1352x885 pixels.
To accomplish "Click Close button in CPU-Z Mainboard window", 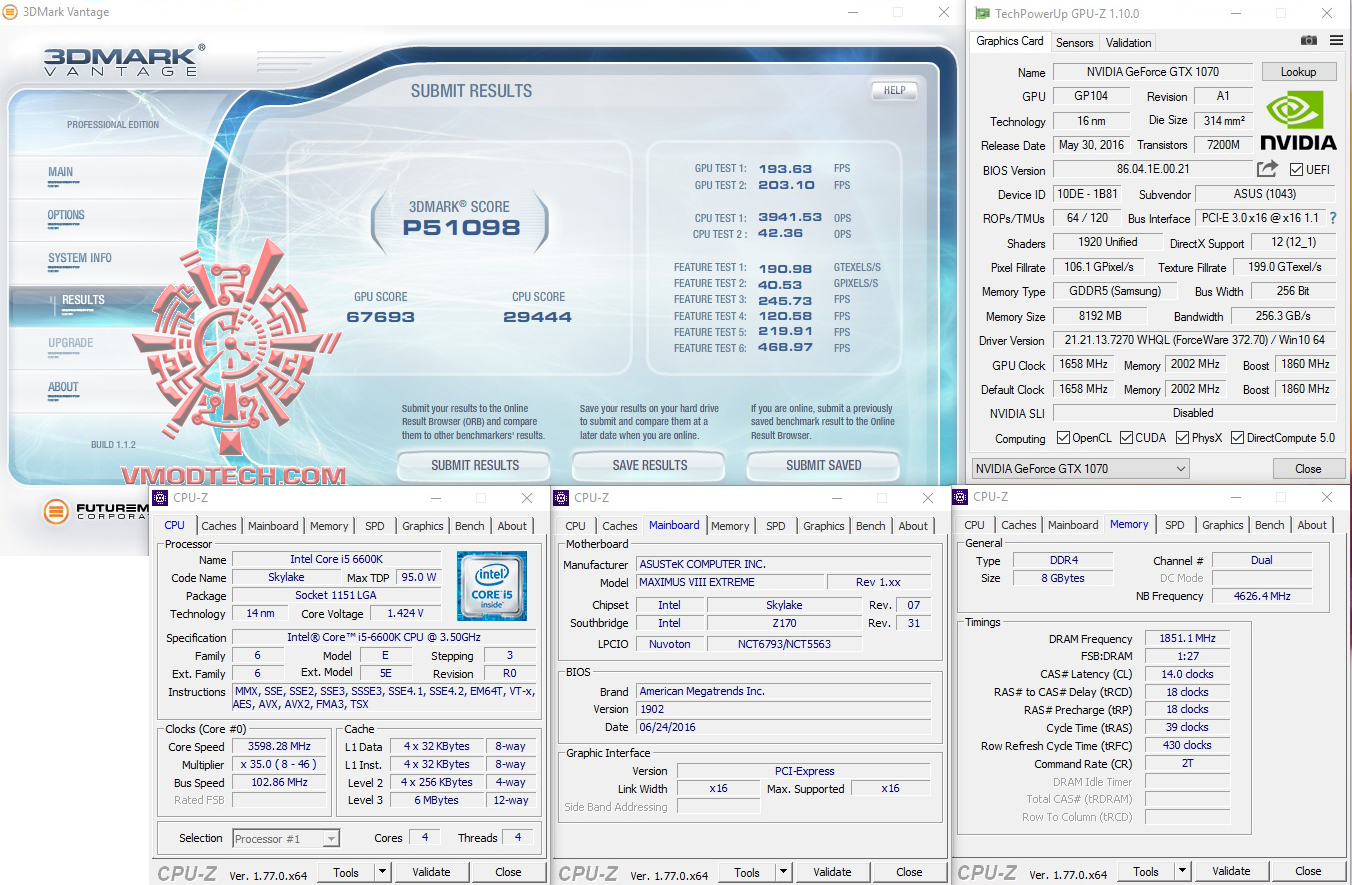I will coord(909,872).
